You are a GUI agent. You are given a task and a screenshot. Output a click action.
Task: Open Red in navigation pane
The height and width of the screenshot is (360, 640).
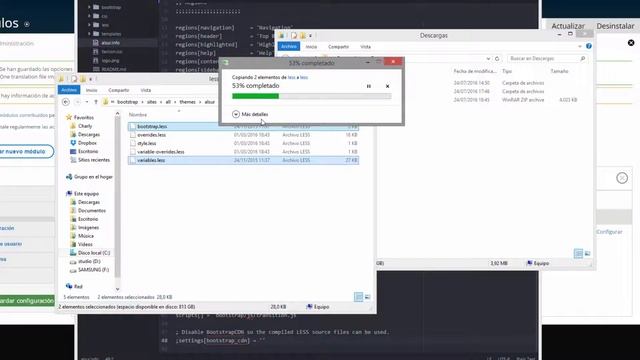click(x=74, y=287)
